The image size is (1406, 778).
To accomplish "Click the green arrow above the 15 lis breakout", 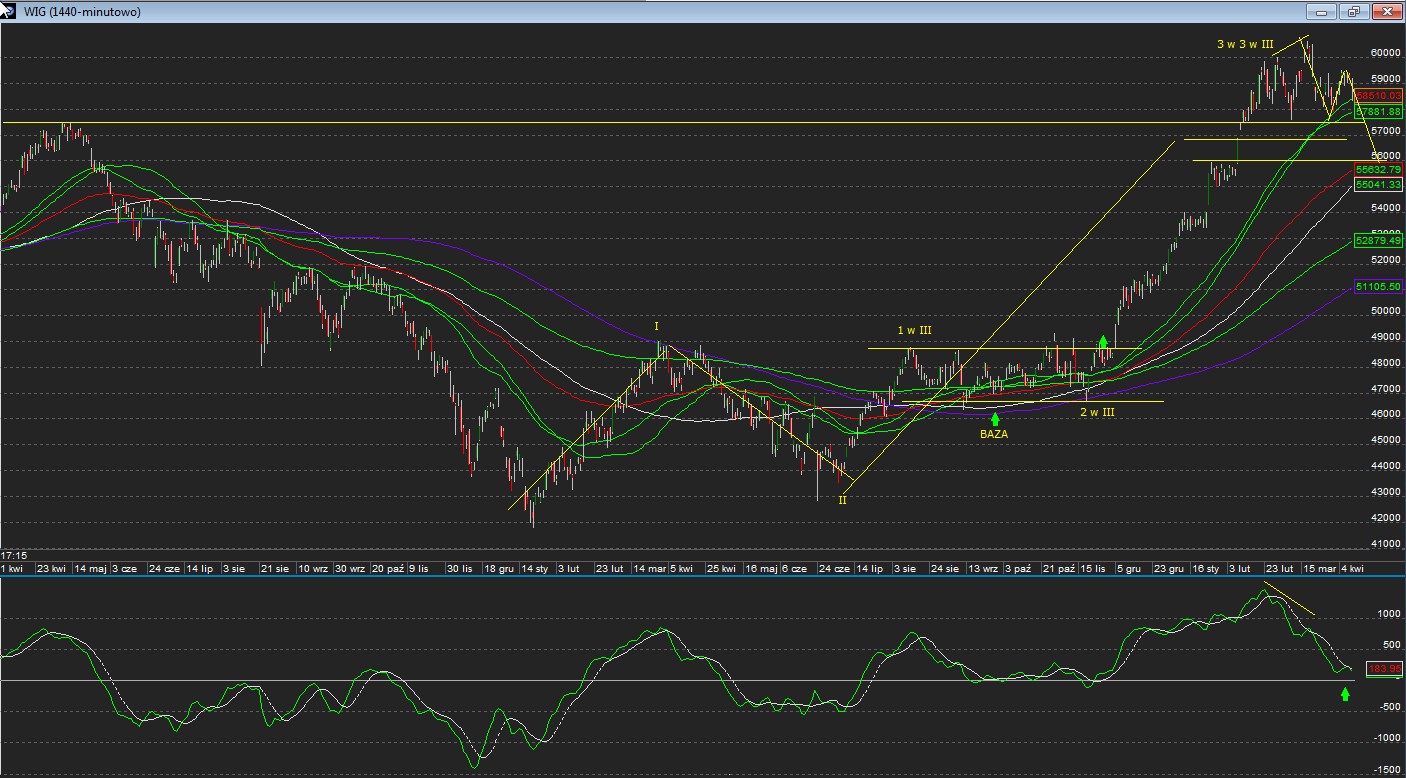I will [1104, 342].
